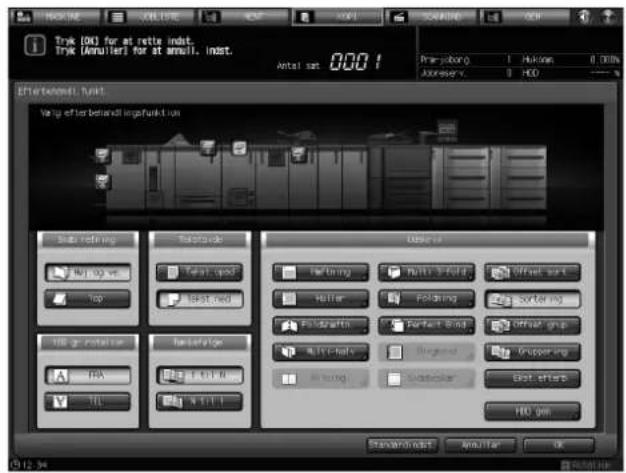
Task: Select Multi-halv fold option
Action: [x=321, y=352]
